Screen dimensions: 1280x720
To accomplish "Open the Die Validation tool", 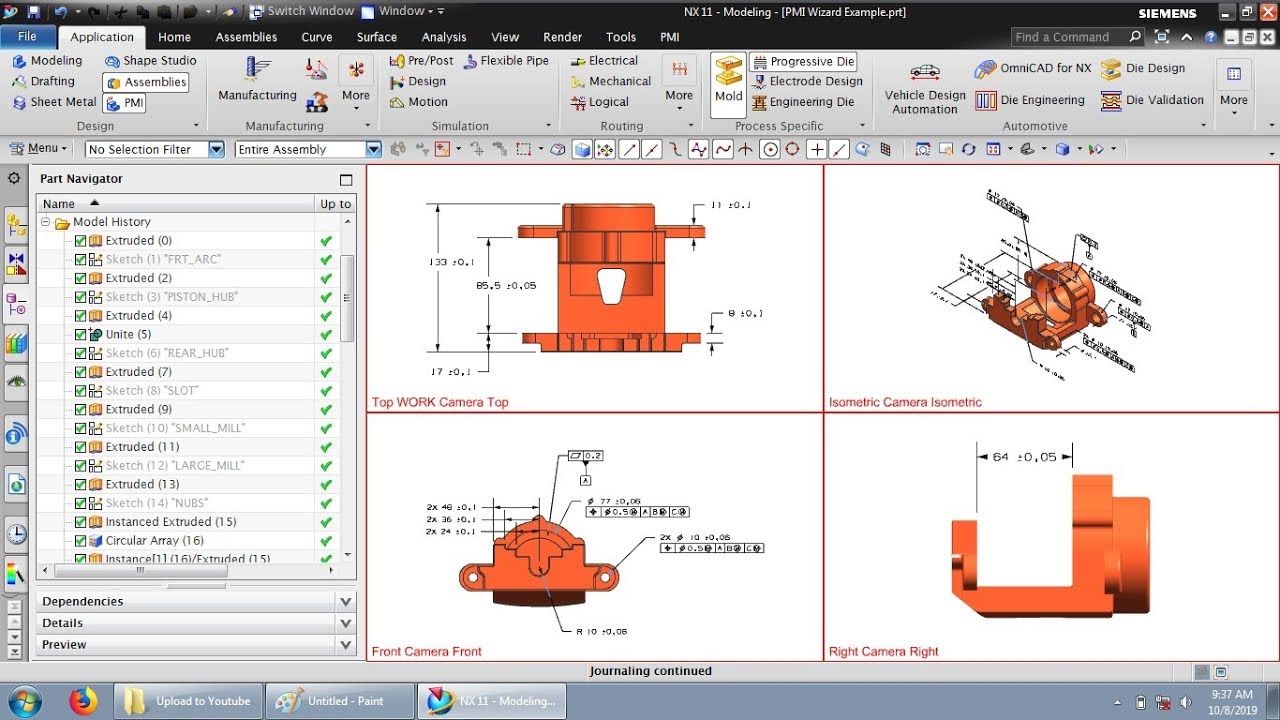I will [x=1152, y=100].
